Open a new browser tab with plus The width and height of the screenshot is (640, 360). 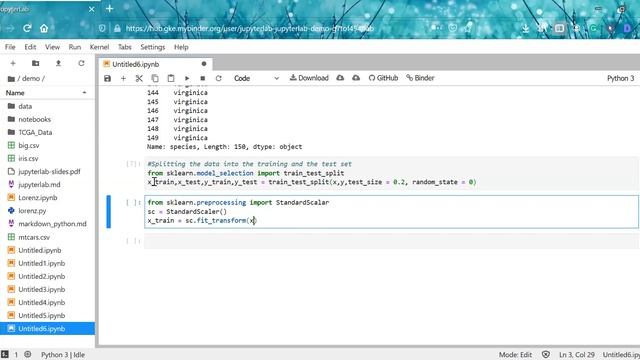coord(109,9)
